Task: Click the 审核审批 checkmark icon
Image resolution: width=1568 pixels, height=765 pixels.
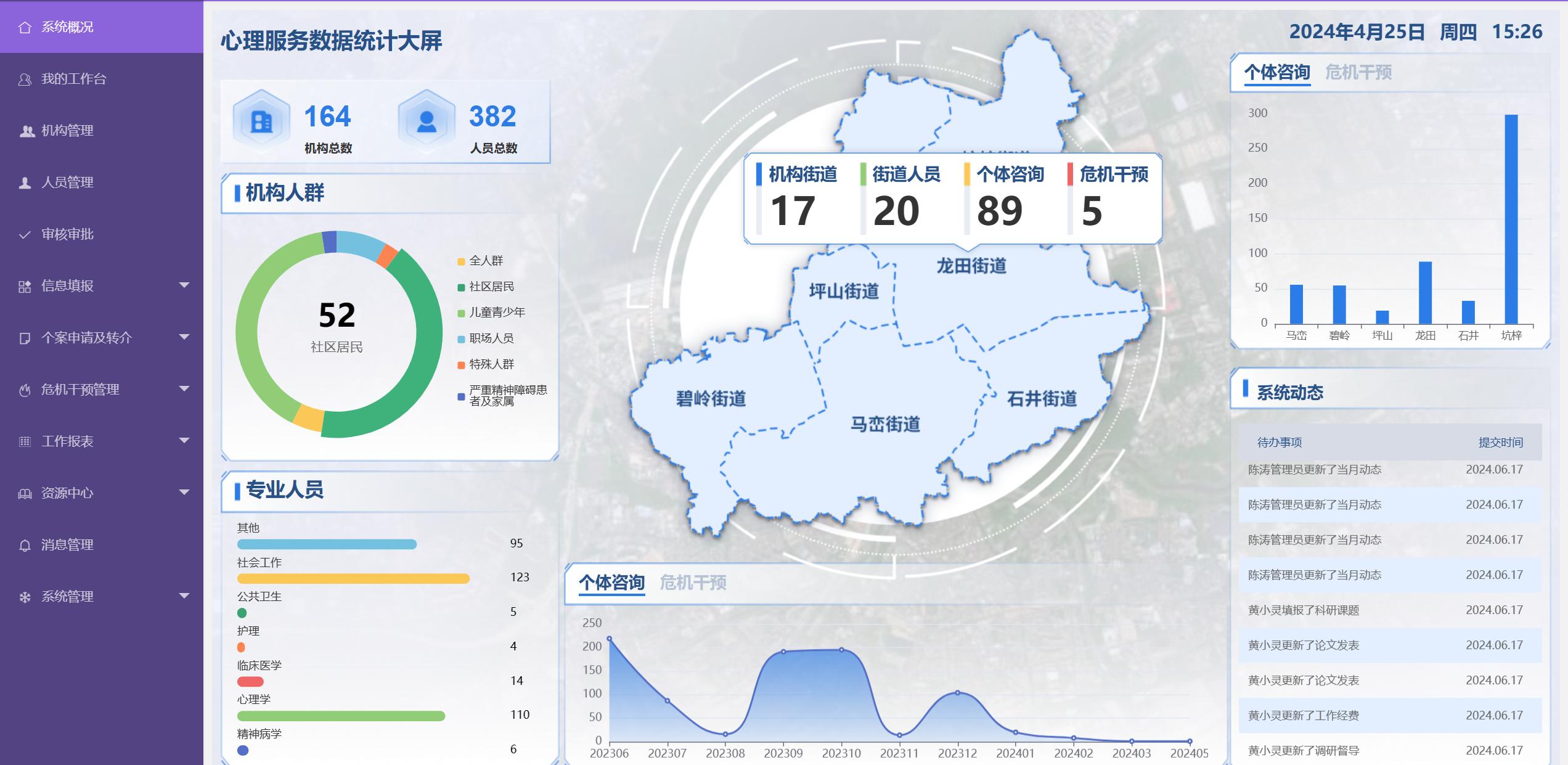Action: point(25,235)
